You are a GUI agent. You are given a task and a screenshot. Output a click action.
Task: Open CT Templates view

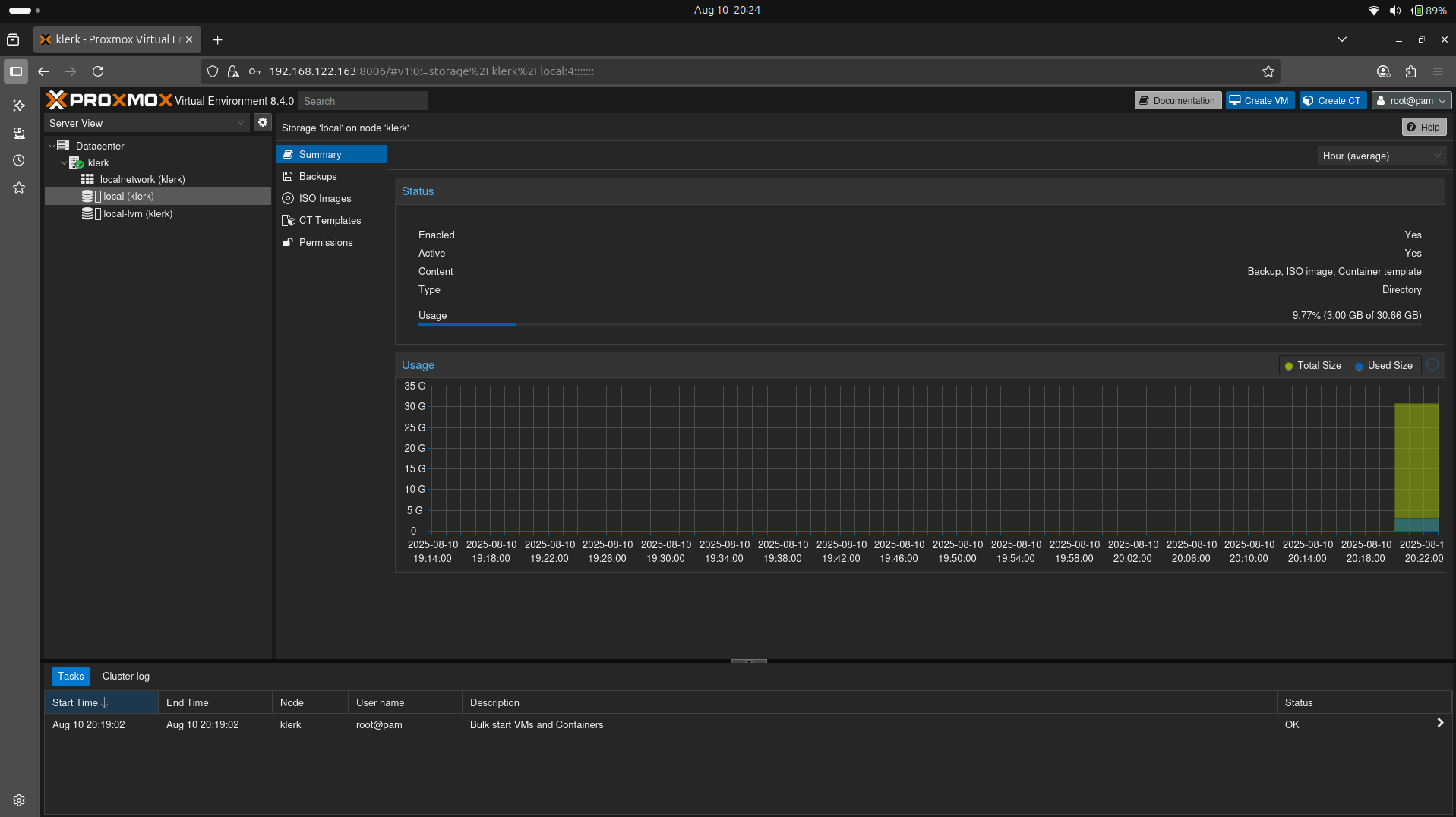tap(330, 220)
